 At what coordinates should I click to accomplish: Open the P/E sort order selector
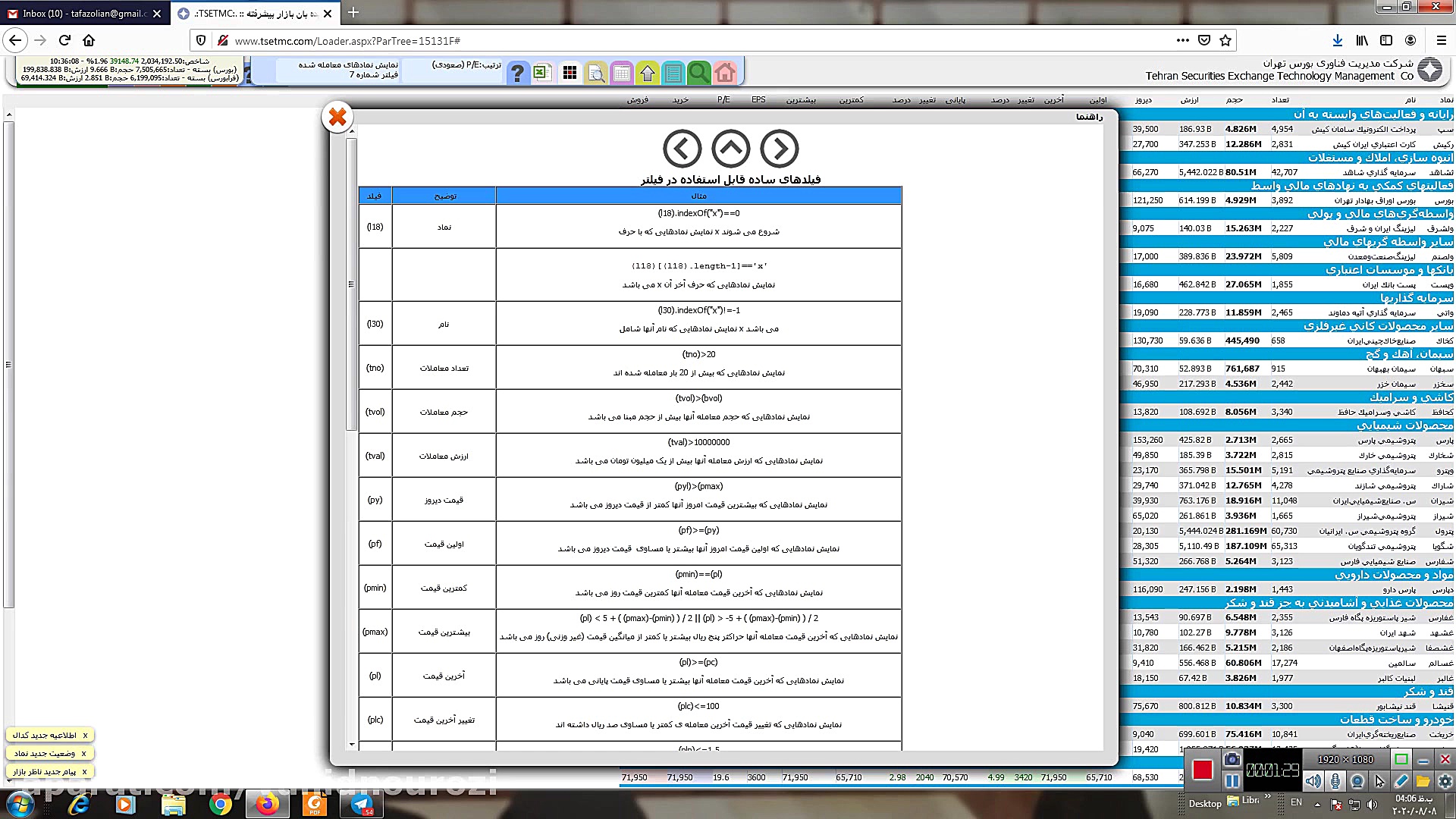pos(466,65)
